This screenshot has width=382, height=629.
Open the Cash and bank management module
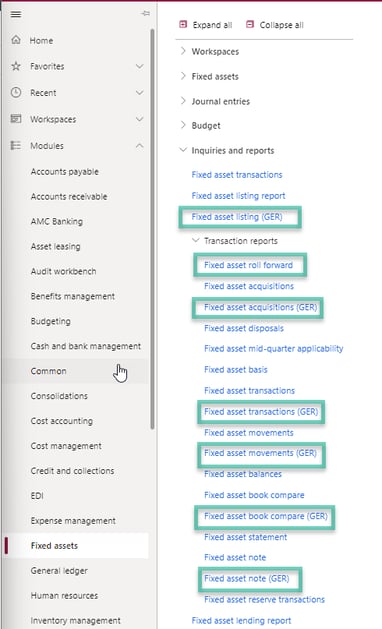[85, 346]
